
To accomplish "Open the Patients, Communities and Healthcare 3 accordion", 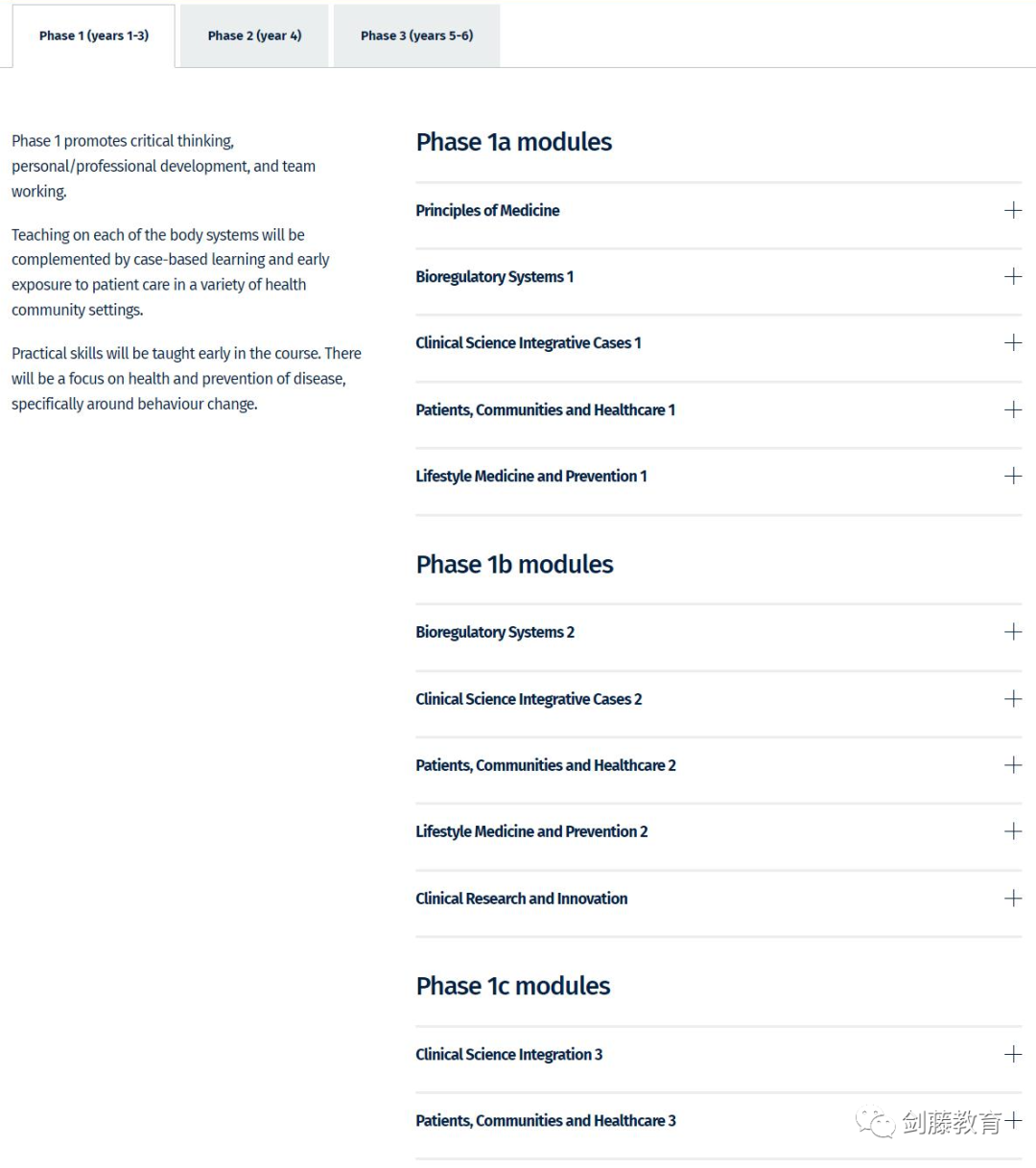I will [x=718, y=1120].
